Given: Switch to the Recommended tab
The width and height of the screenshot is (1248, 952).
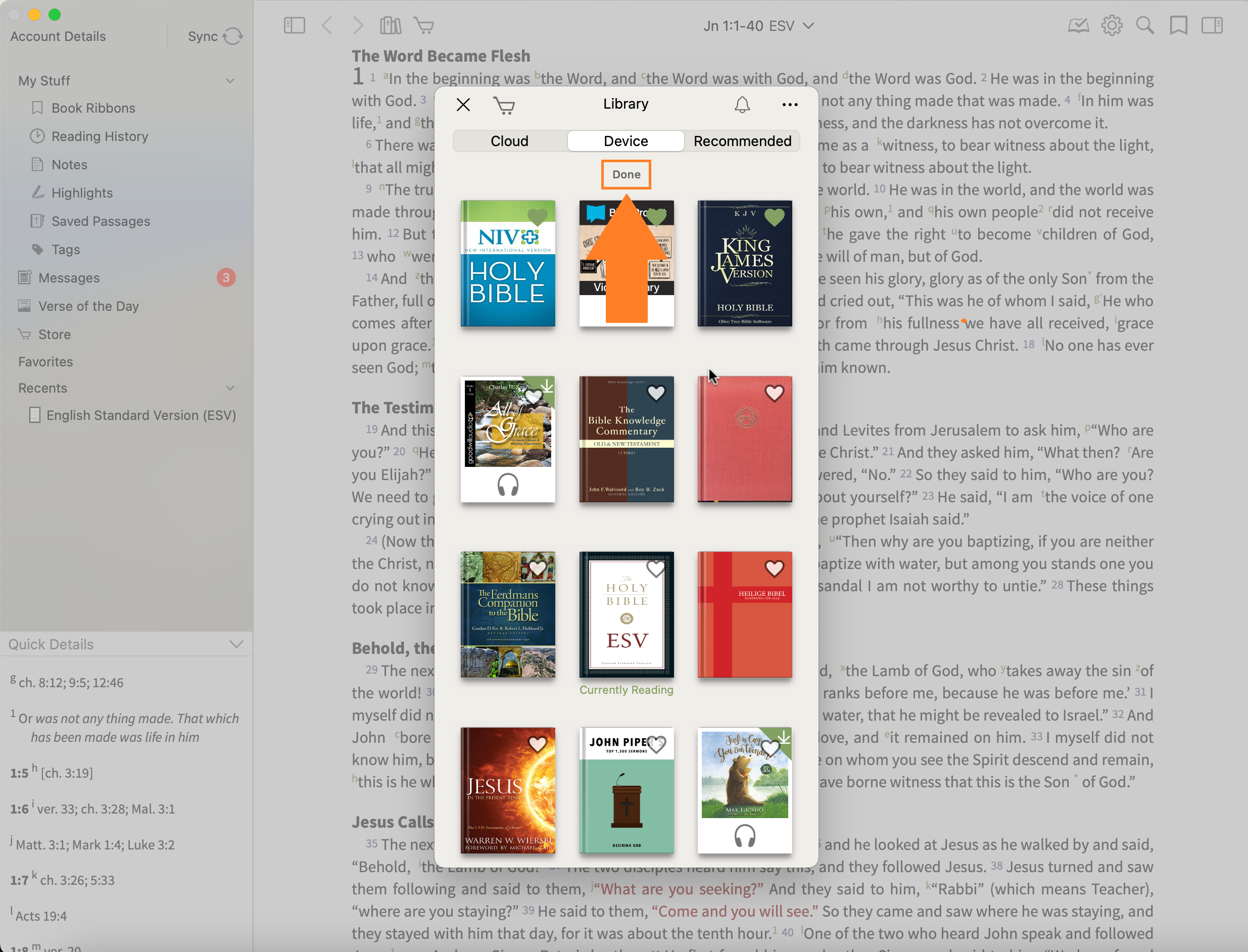Looking at the screenshot, I should click(742, 141).
